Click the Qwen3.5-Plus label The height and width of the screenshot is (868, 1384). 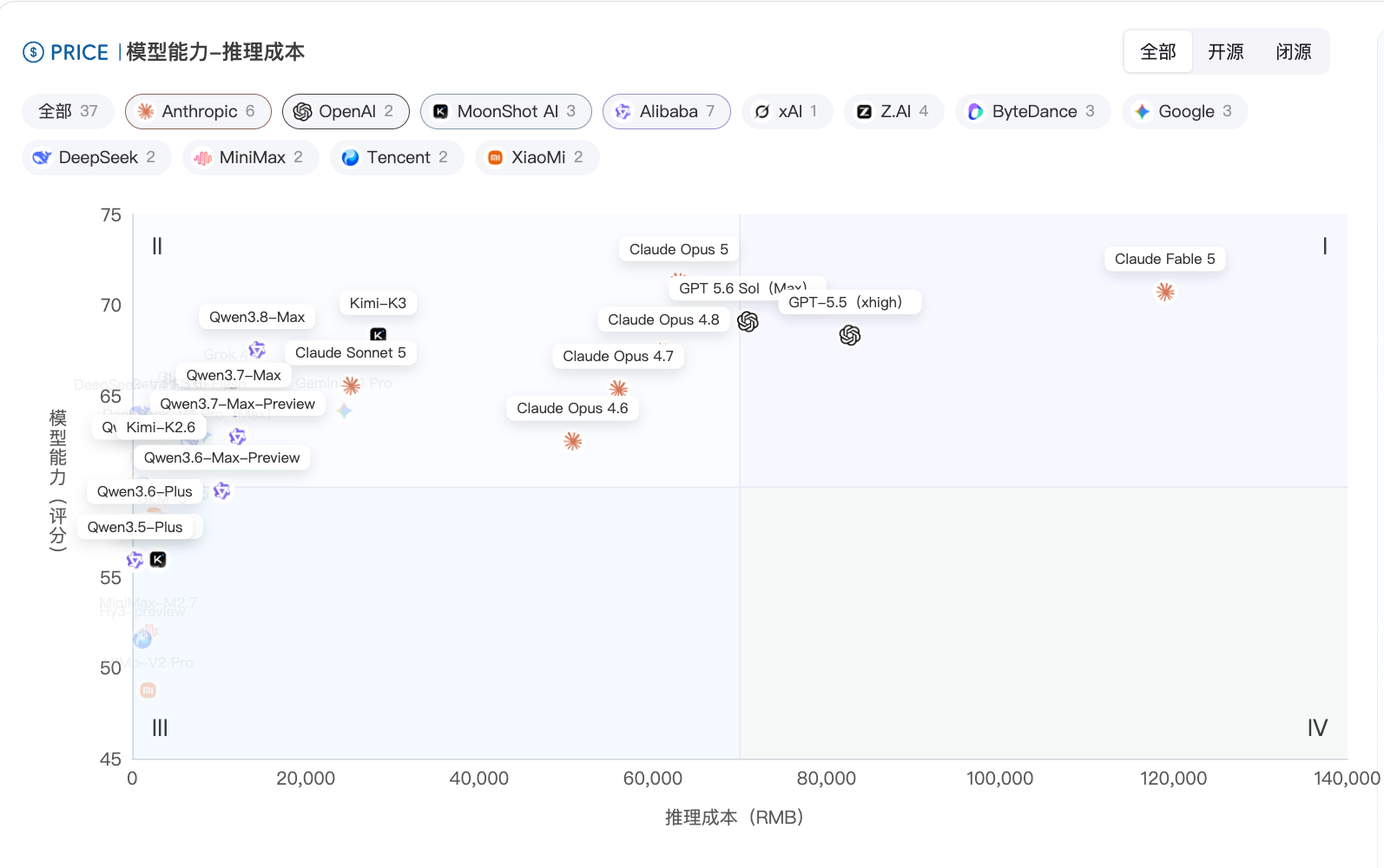(x=135, y=527)
